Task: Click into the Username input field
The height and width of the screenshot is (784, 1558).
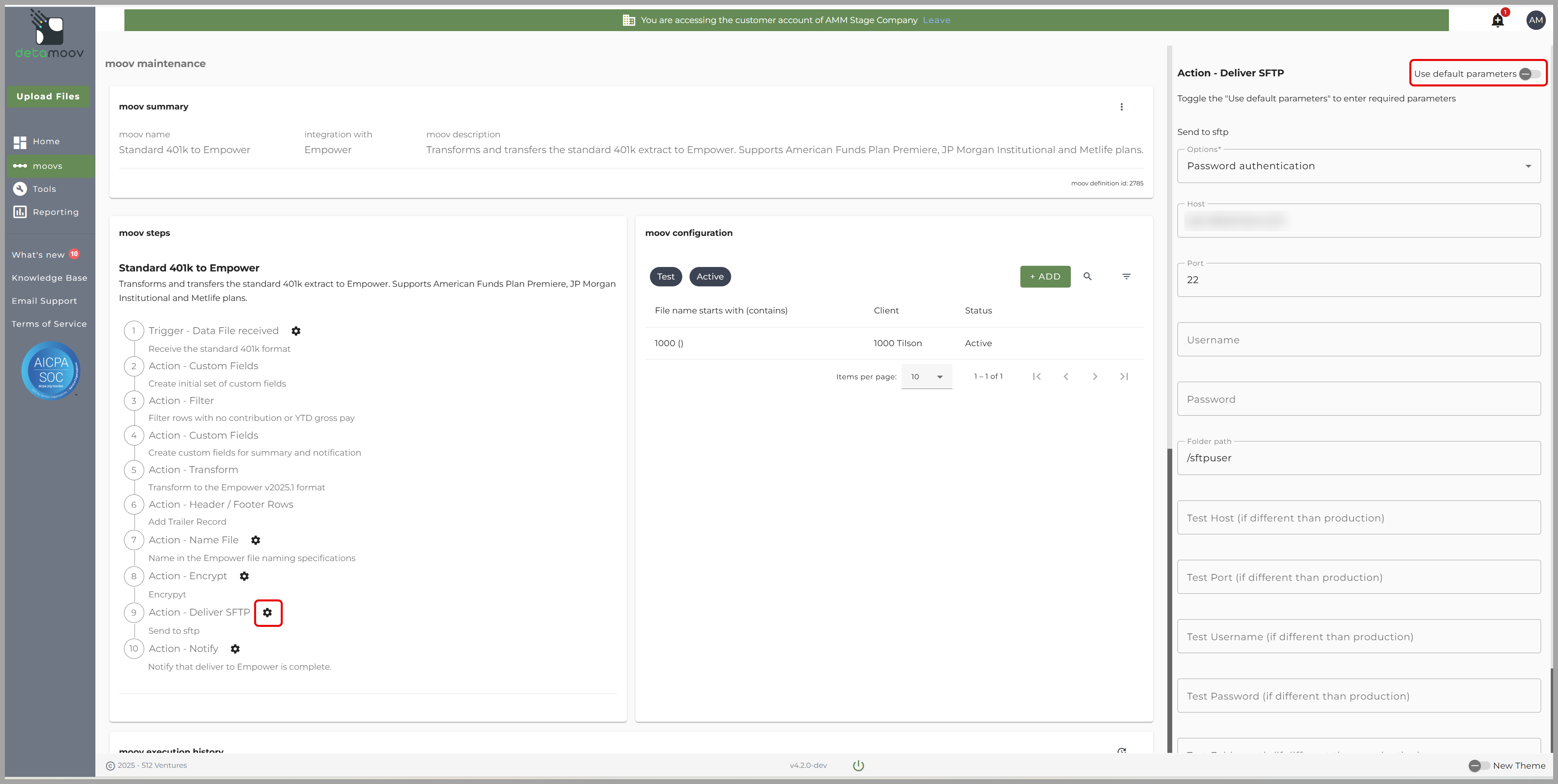Action: 1358,340
